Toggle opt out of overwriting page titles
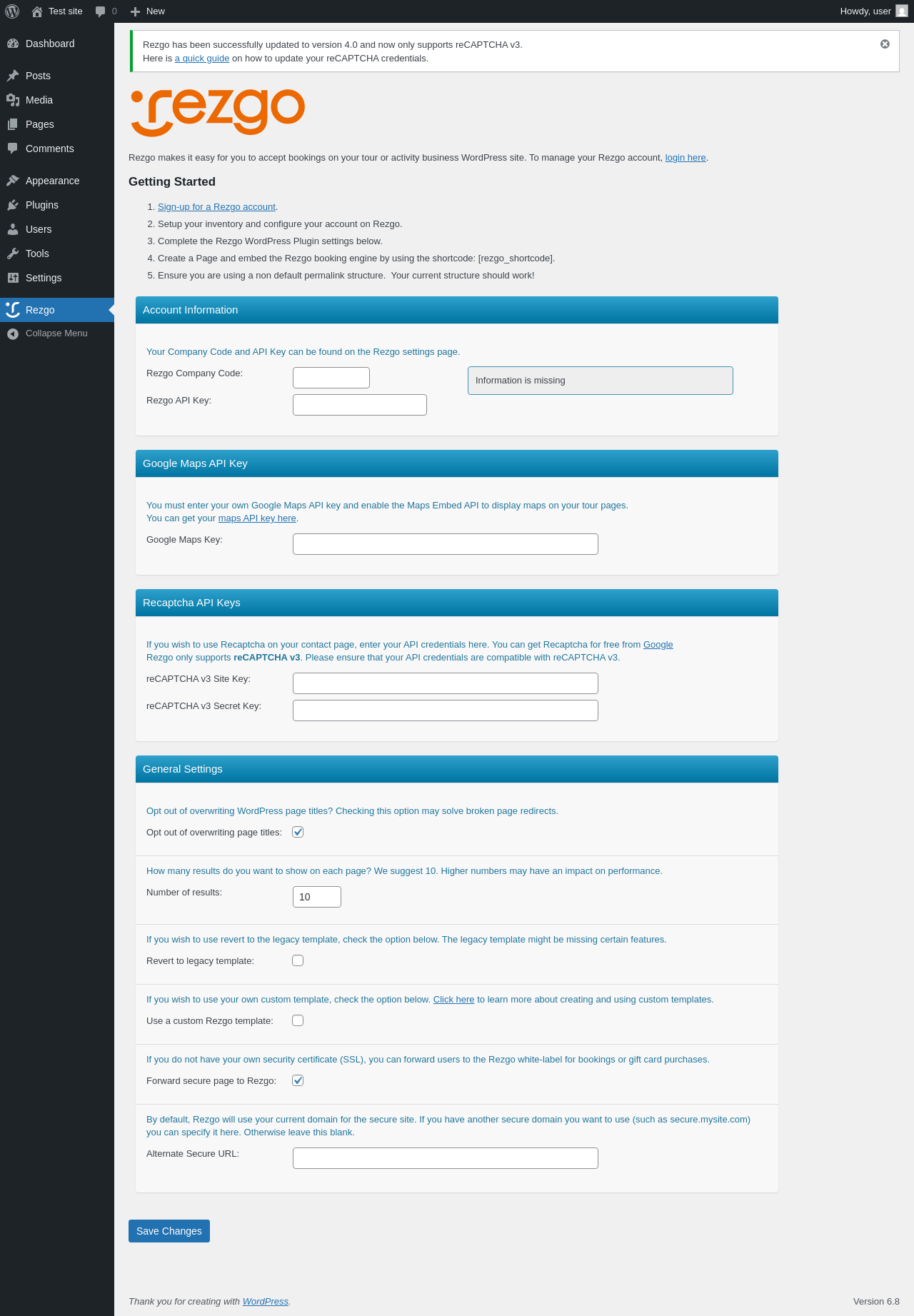 click(298, 832)
